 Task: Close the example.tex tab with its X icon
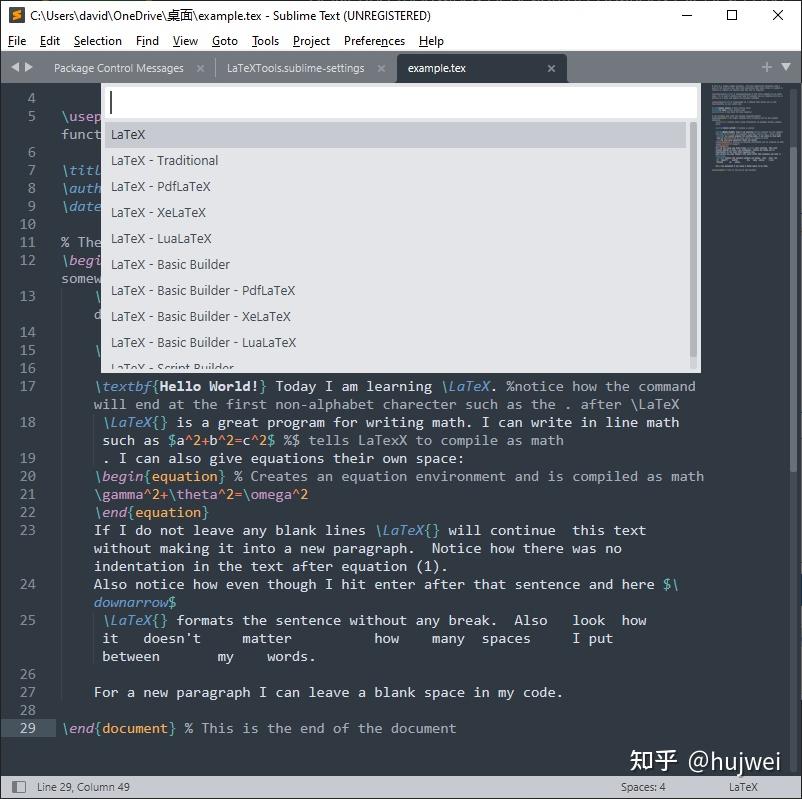(x=551, y=69)
